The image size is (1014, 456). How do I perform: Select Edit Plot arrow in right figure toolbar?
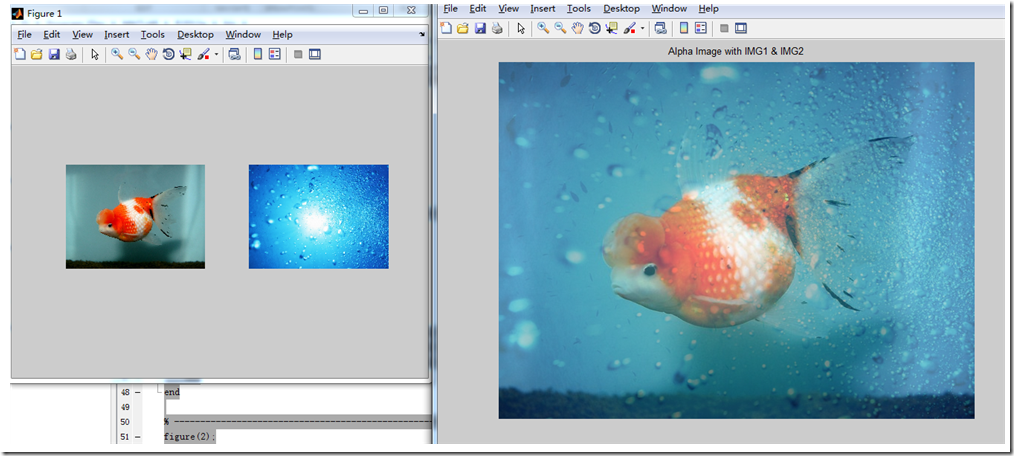pos(521,28)
